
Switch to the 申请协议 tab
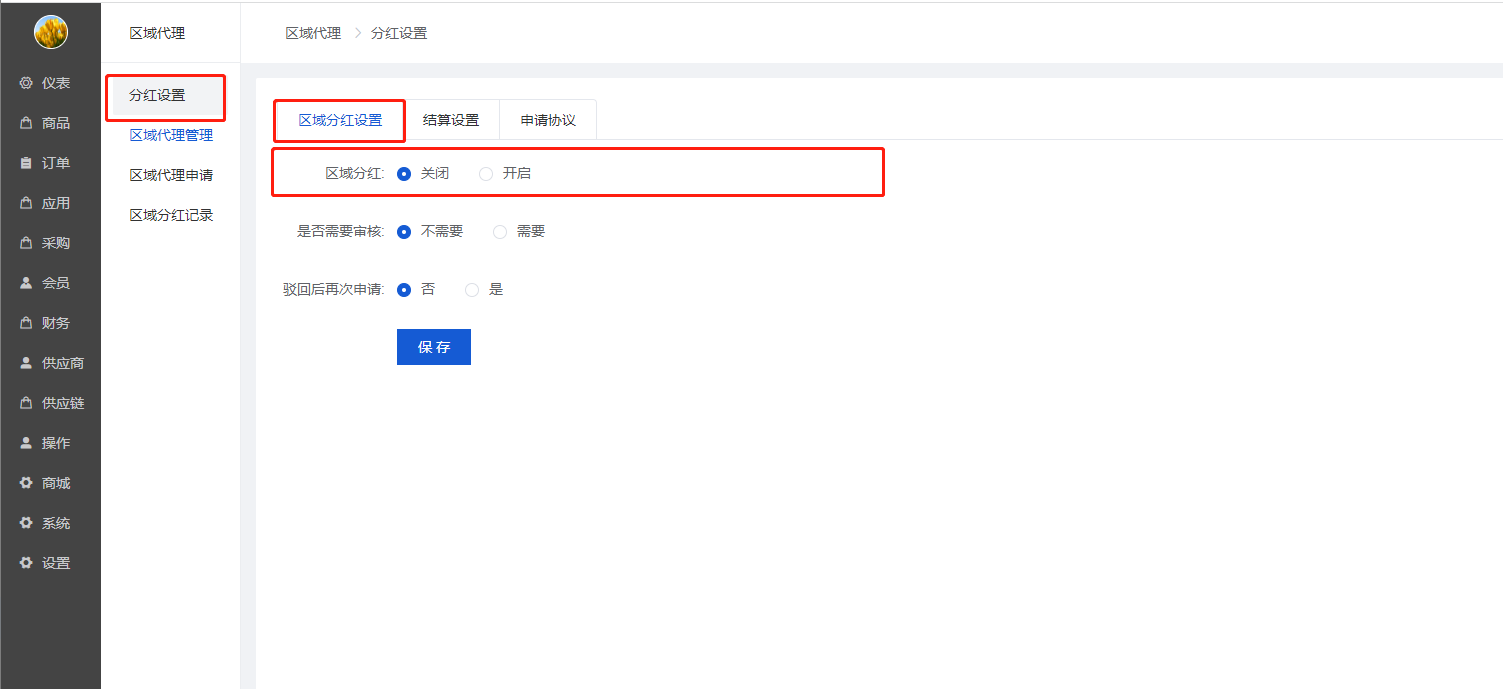point(548,120)
